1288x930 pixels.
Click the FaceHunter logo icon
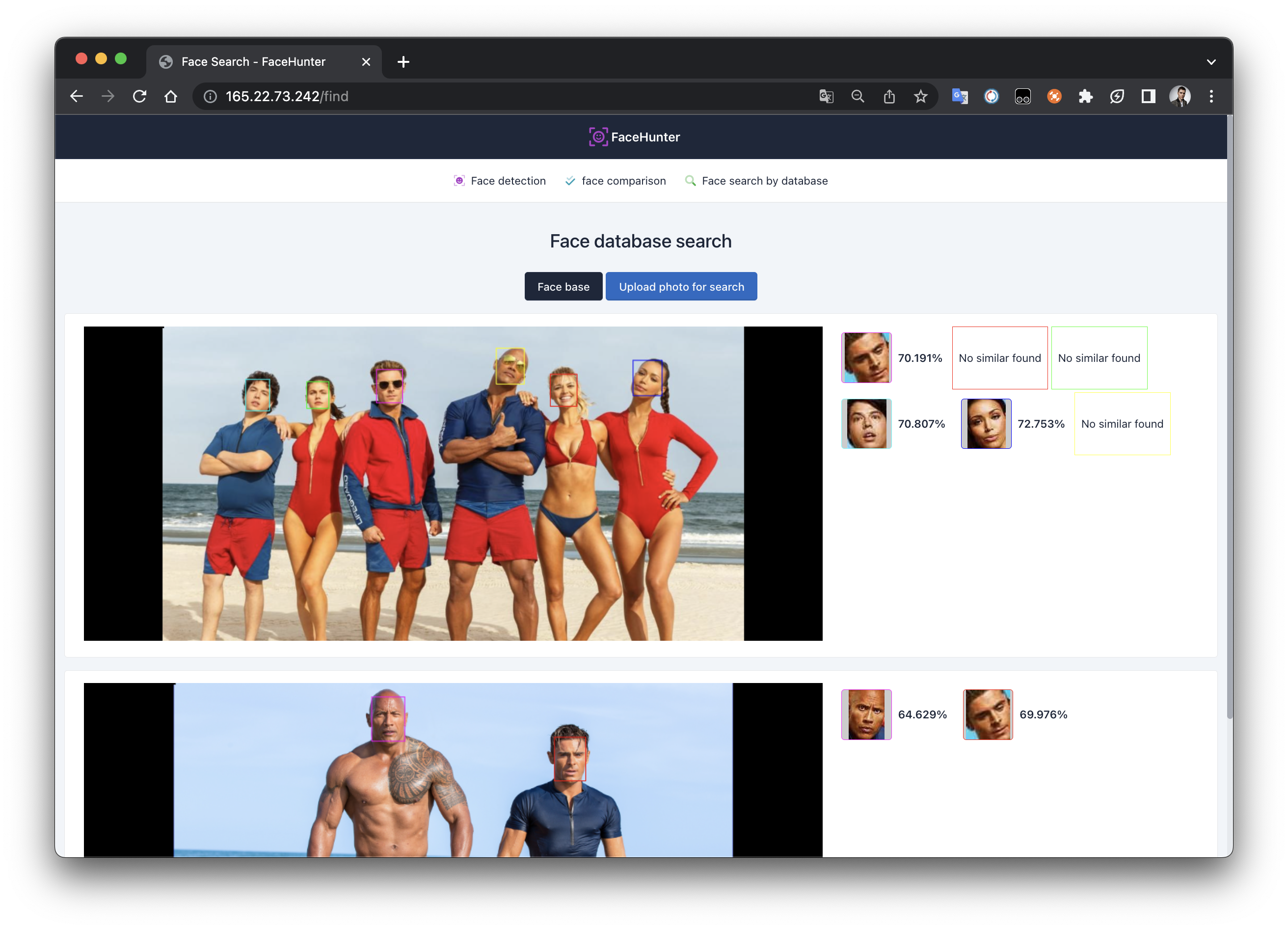598,137
